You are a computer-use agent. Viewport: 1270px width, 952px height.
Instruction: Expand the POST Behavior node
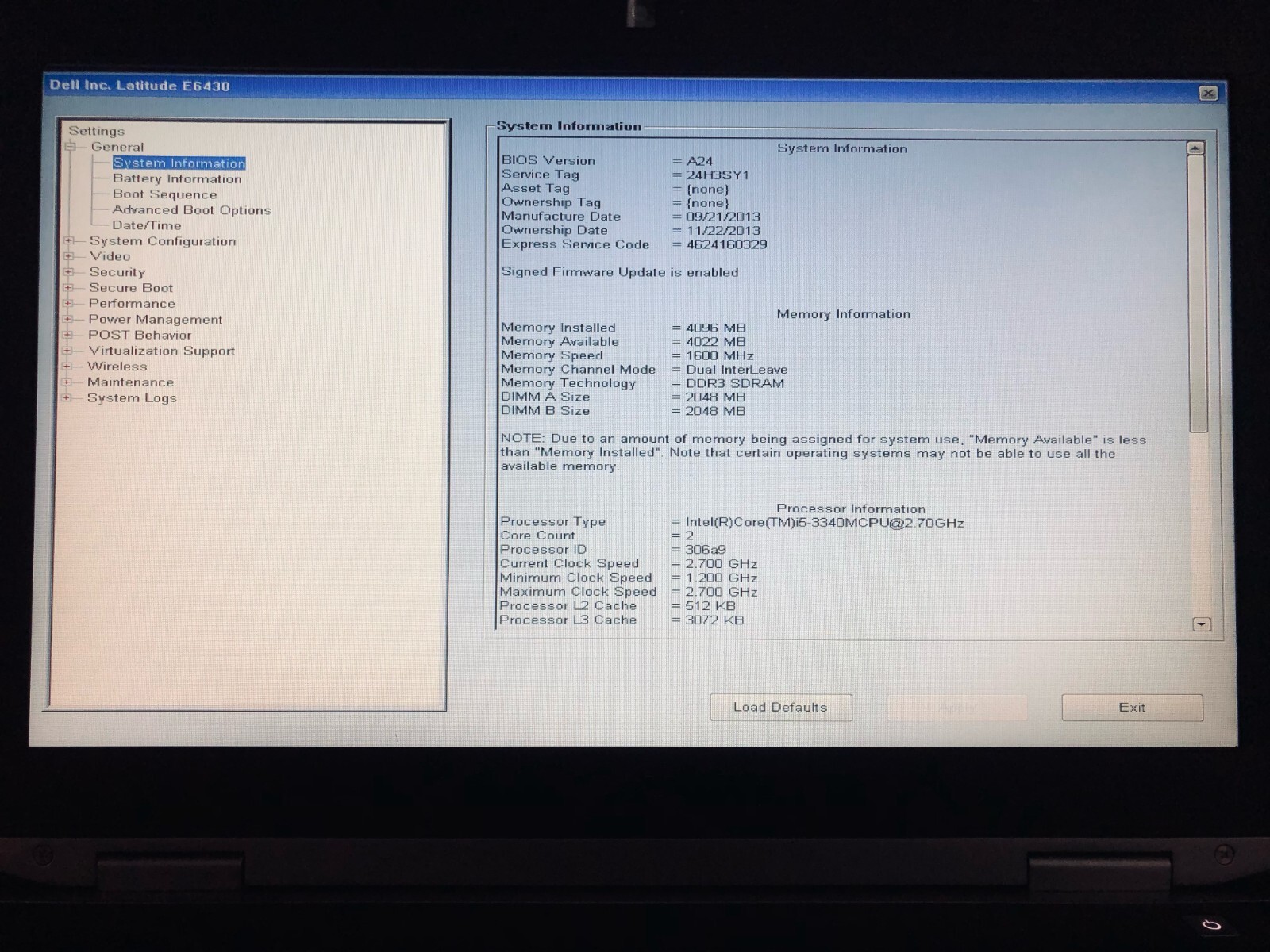point(68,335)
